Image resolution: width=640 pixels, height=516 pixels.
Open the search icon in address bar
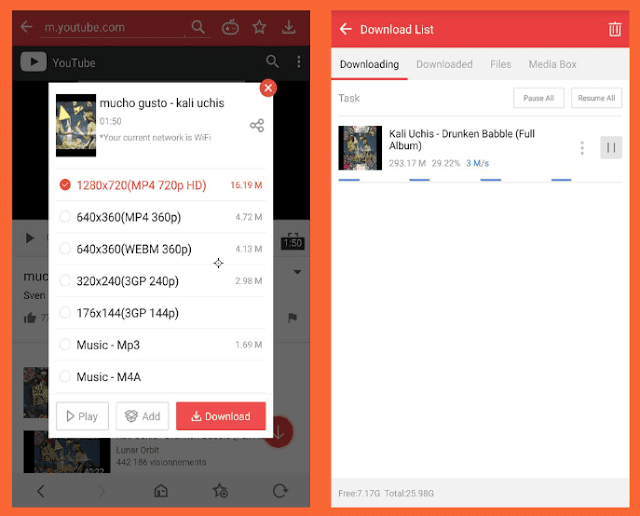198,27
